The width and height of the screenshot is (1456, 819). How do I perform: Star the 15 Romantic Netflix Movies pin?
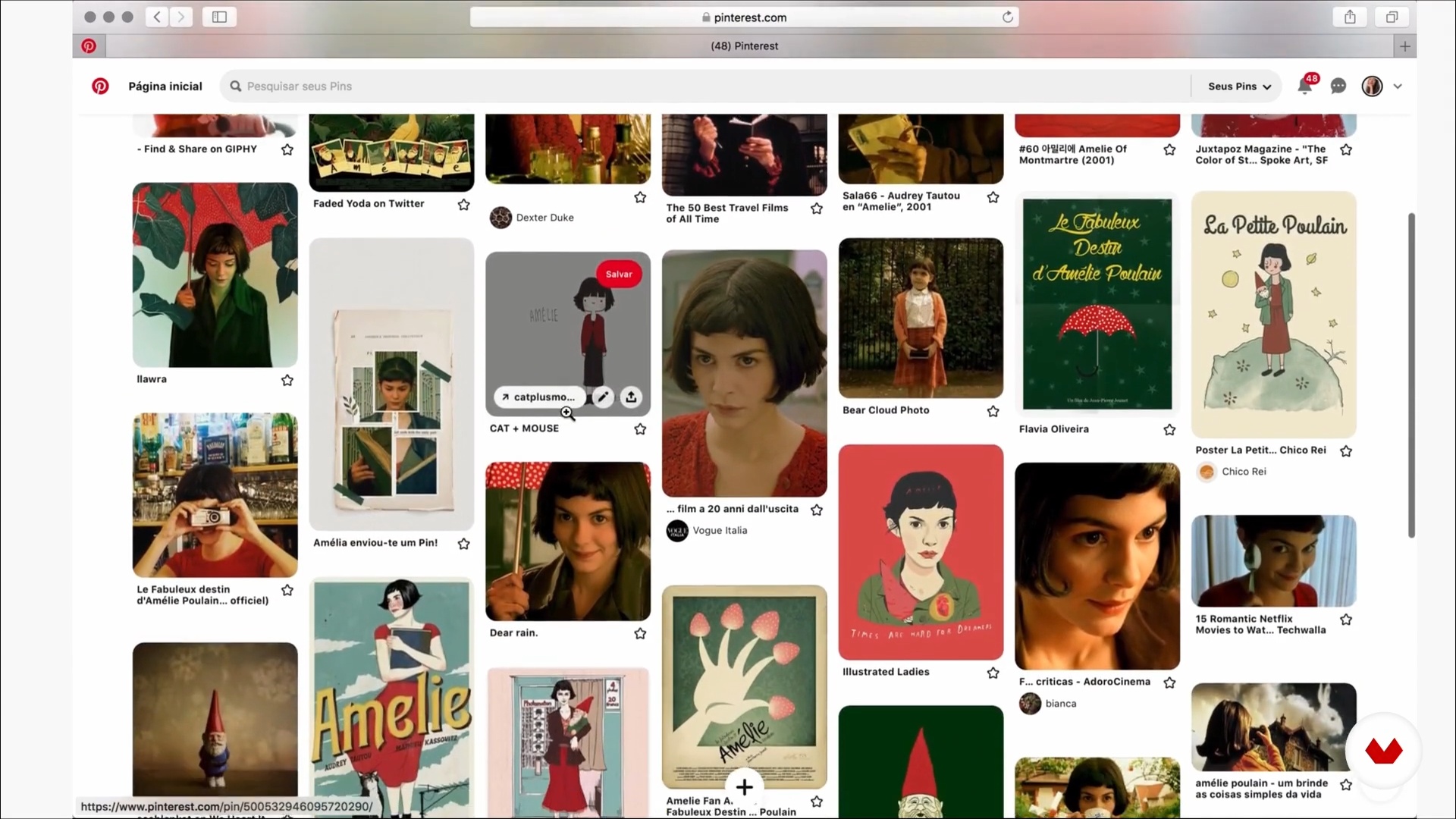[x=1346, y=620]
